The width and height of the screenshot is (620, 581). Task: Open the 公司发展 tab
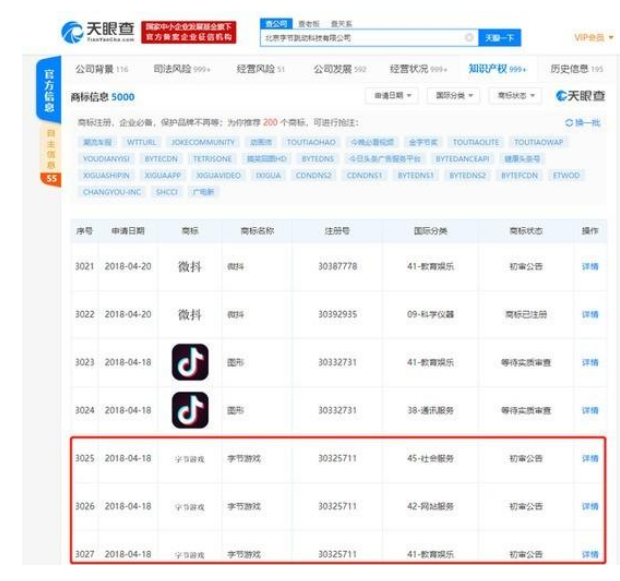(x=340, y=69)
